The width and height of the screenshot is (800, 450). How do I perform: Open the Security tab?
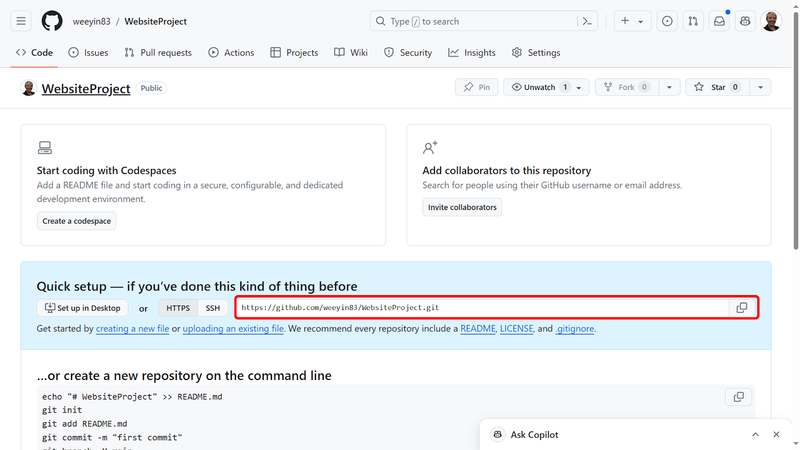pyautogui.click(x=408, y=53)
